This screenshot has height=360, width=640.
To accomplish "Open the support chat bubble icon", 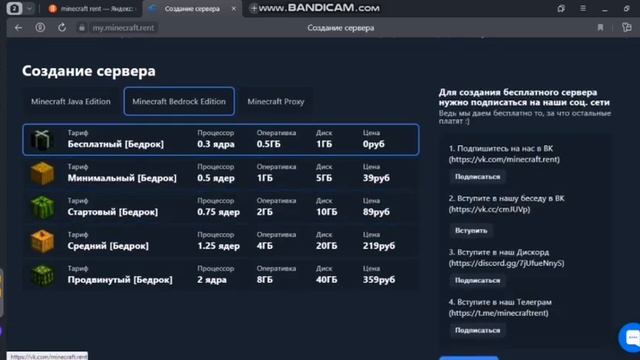I will pos(631,337).
